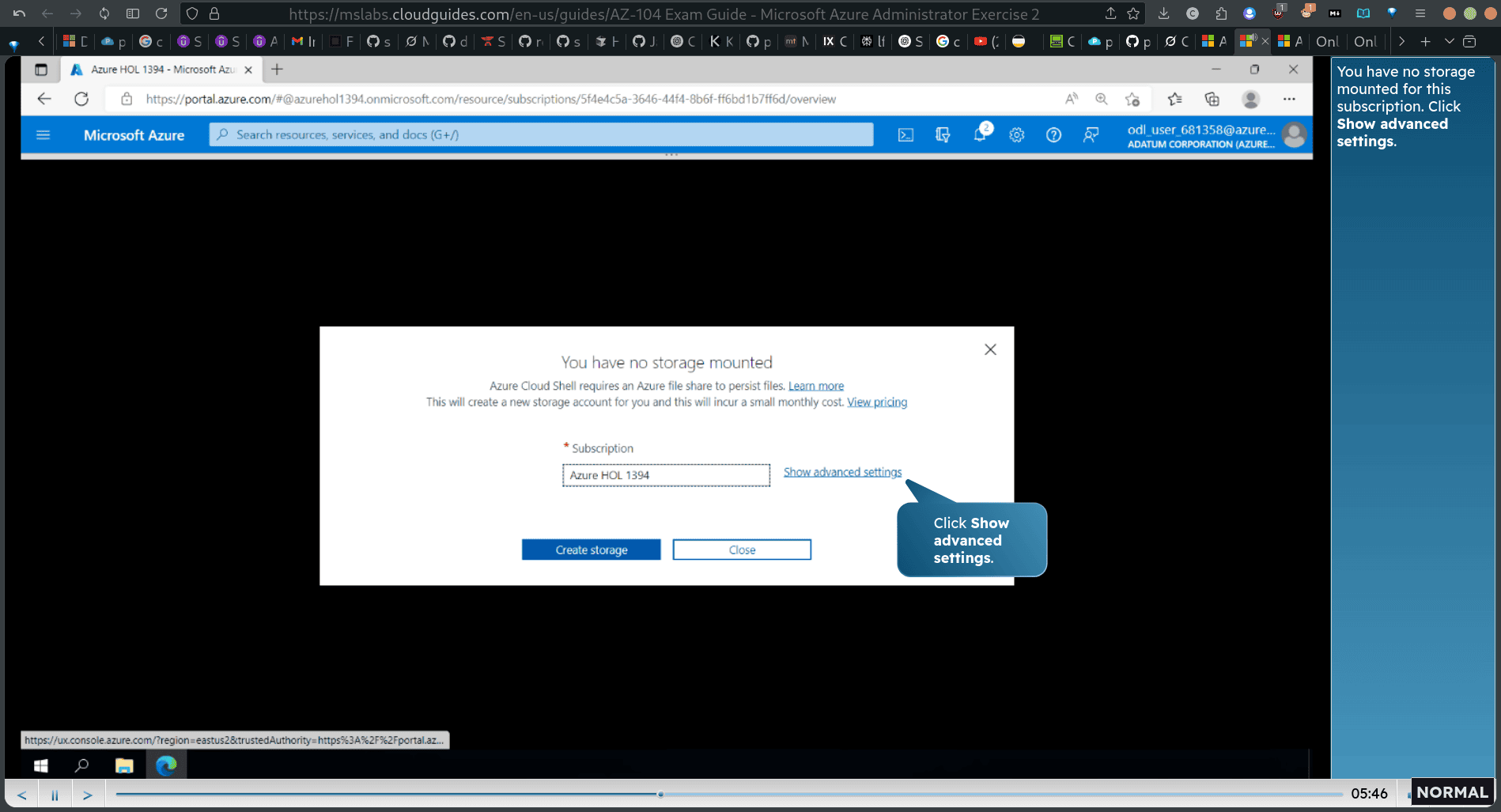1501x812 pixels.
Task: Open the Edge favorites list icon
Action: [1175, 99]
